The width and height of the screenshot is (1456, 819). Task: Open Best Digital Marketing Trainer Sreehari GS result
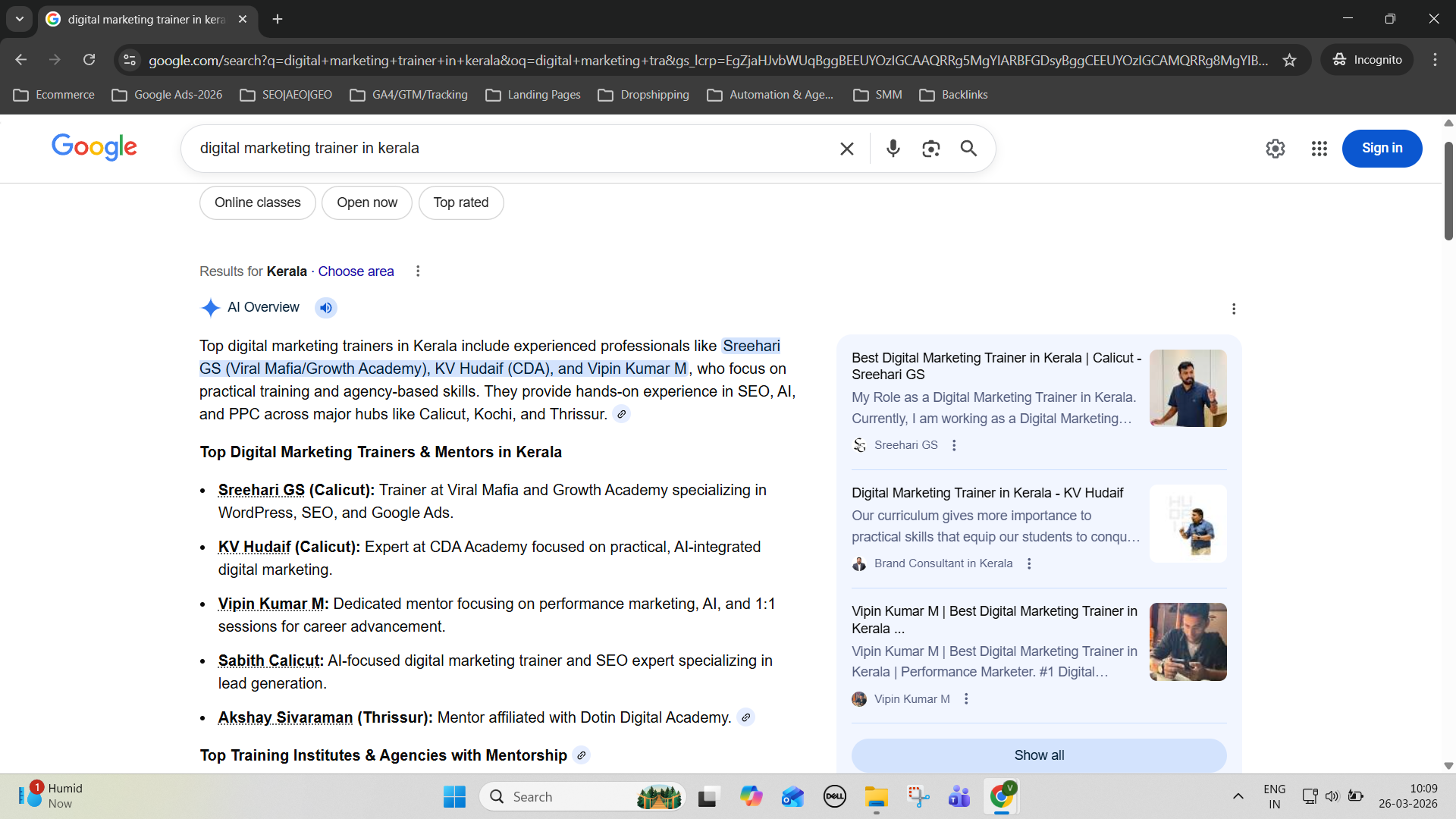coord(996,366)
